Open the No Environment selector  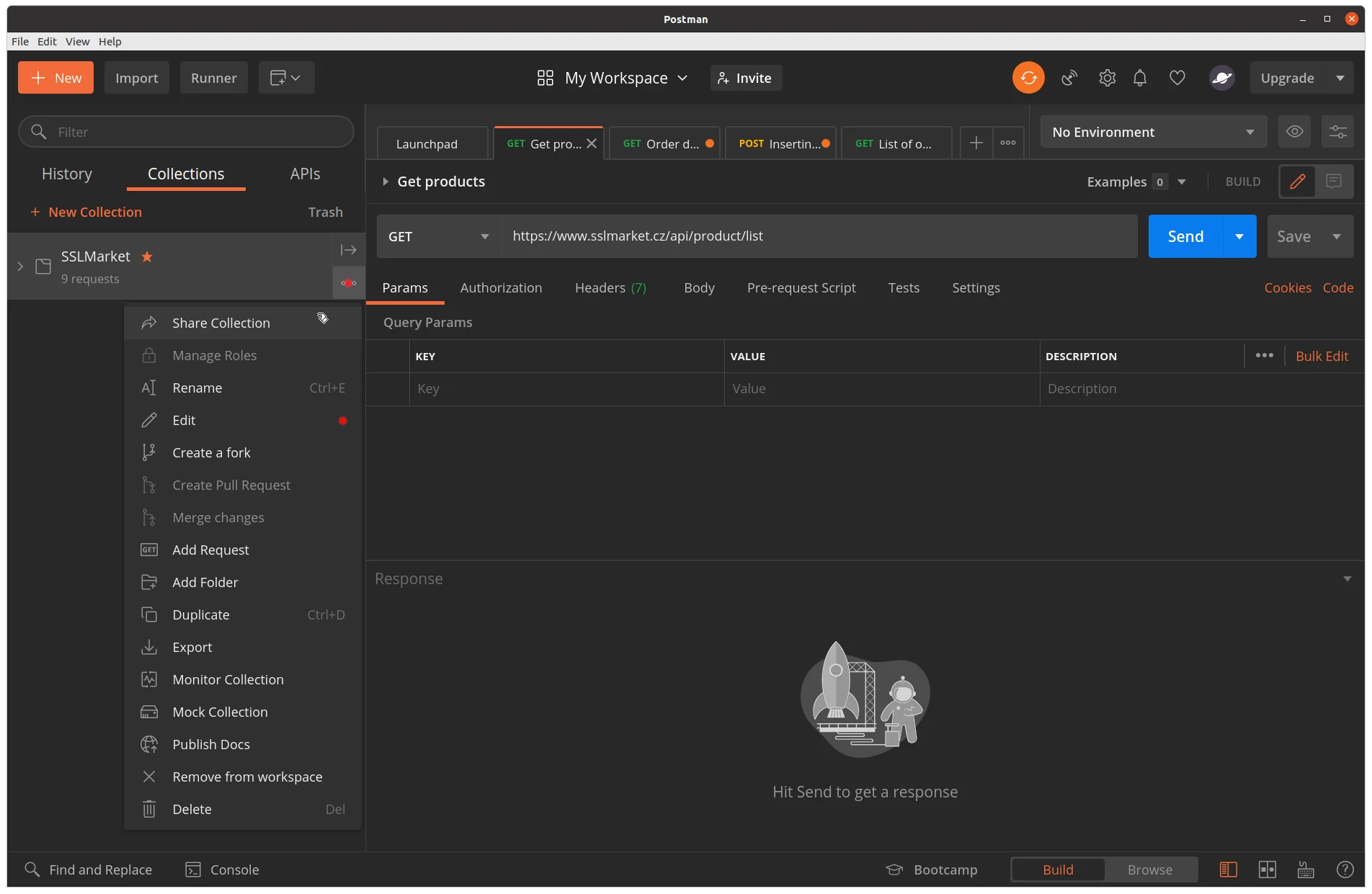click(1153, 132)
